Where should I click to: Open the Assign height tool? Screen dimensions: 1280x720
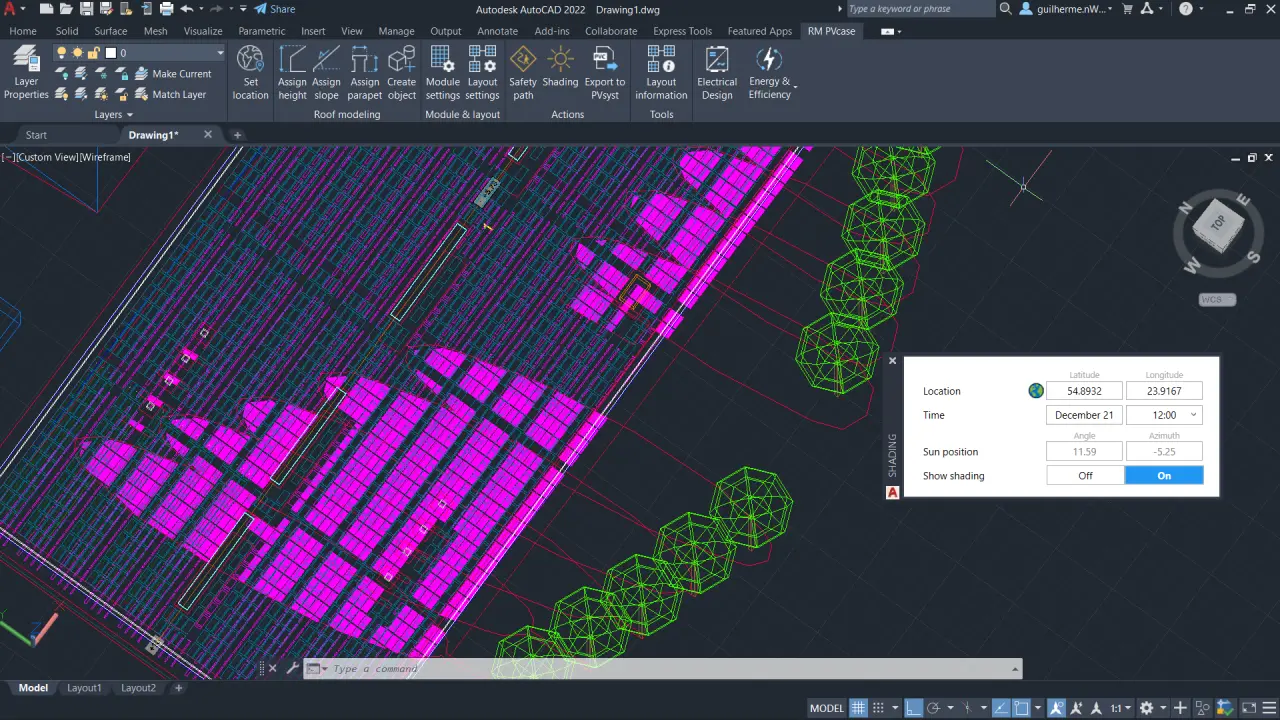click(292, 72)
